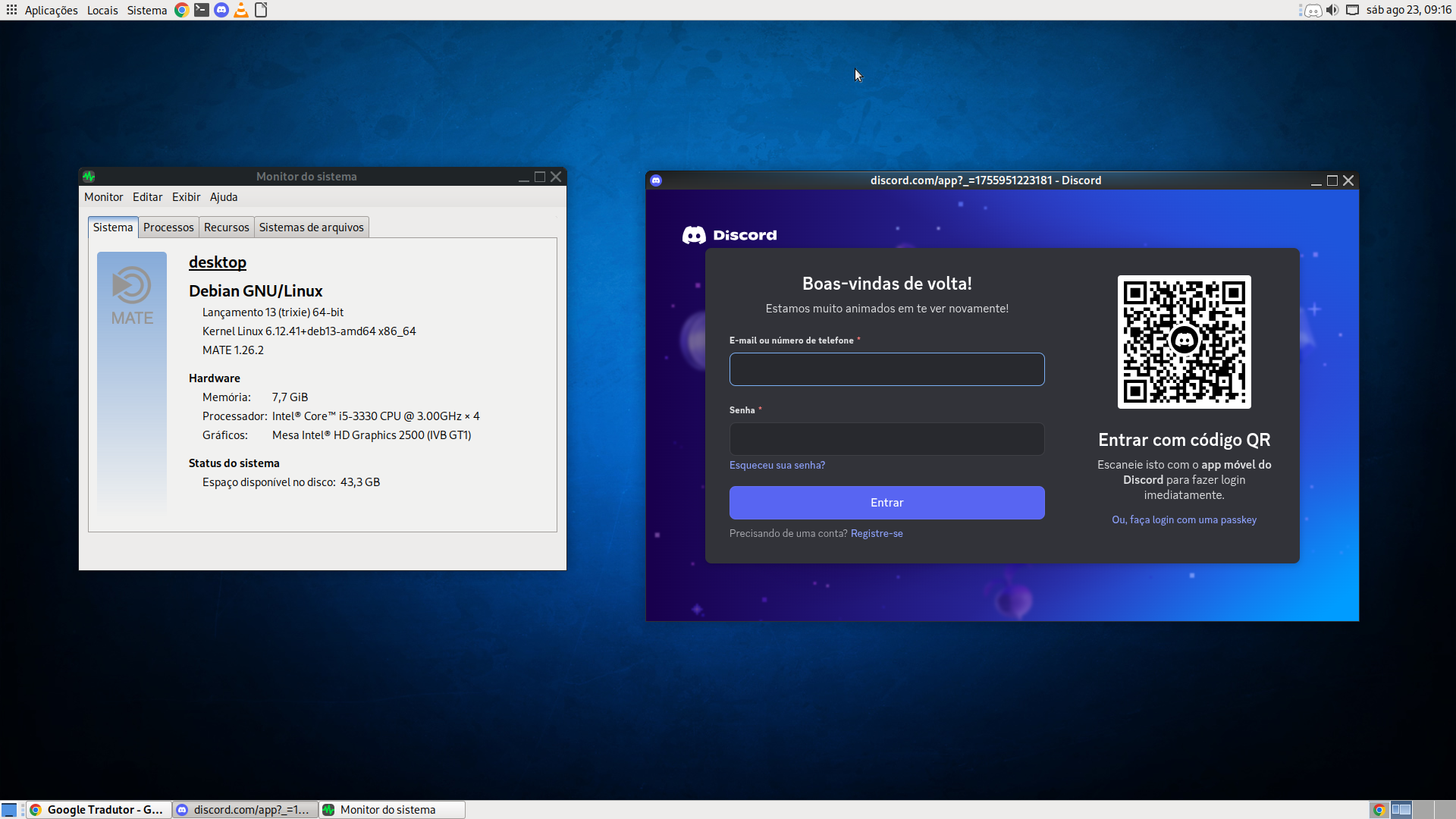This screenshot has width=1456, height=819.
Task: Click the Entrar com código QR heading
Action: point(1184,441)
